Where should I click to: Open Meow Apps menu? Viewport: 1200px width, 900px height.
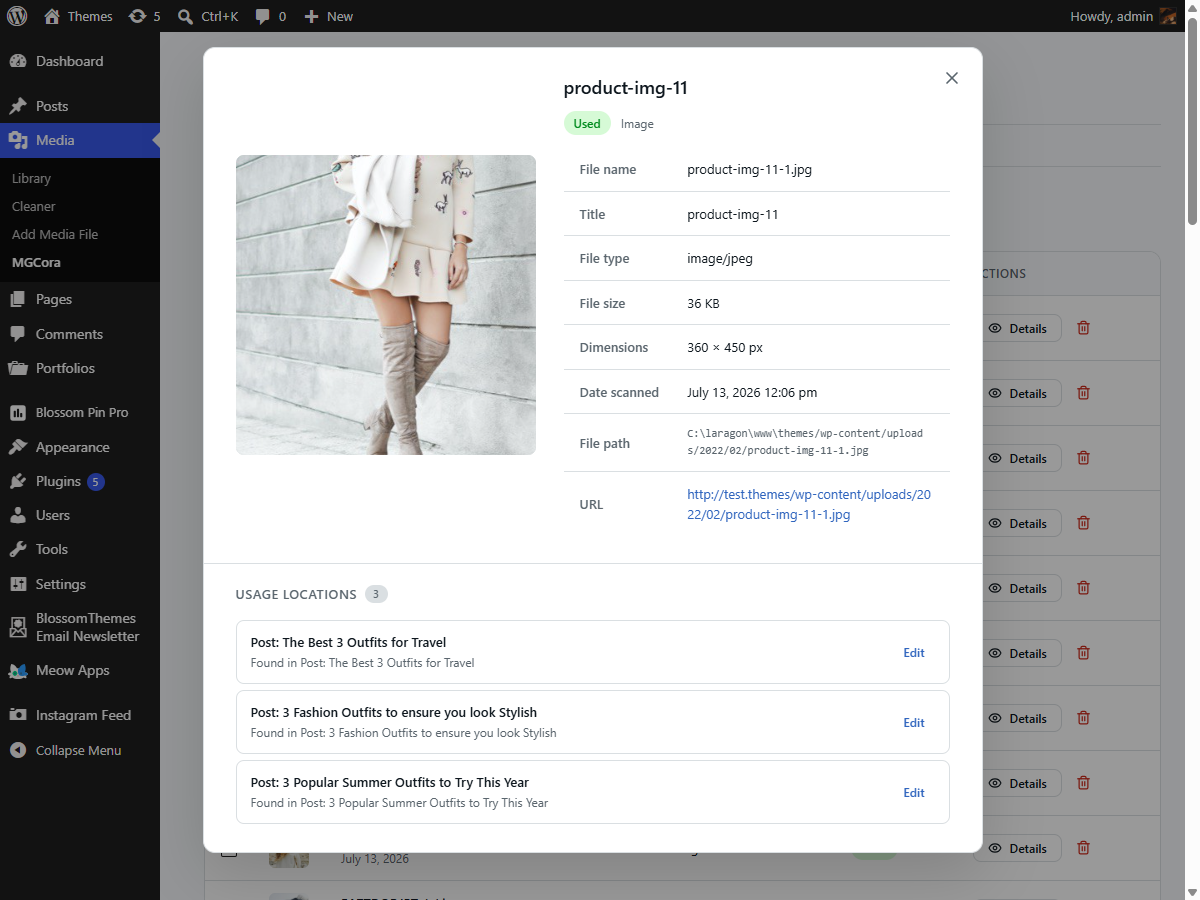coord(80,670)
